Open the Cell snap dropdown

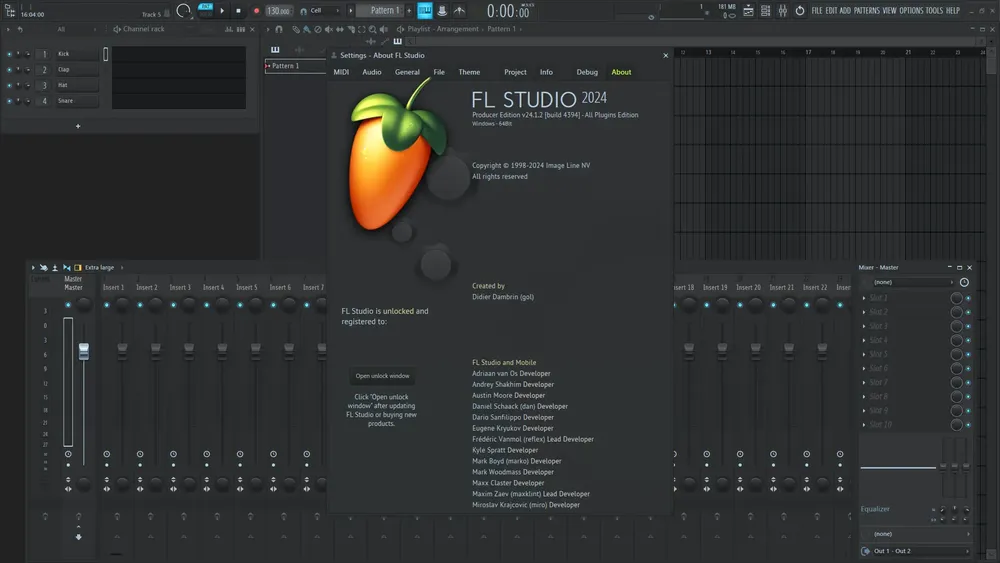[x=324, y=11]
